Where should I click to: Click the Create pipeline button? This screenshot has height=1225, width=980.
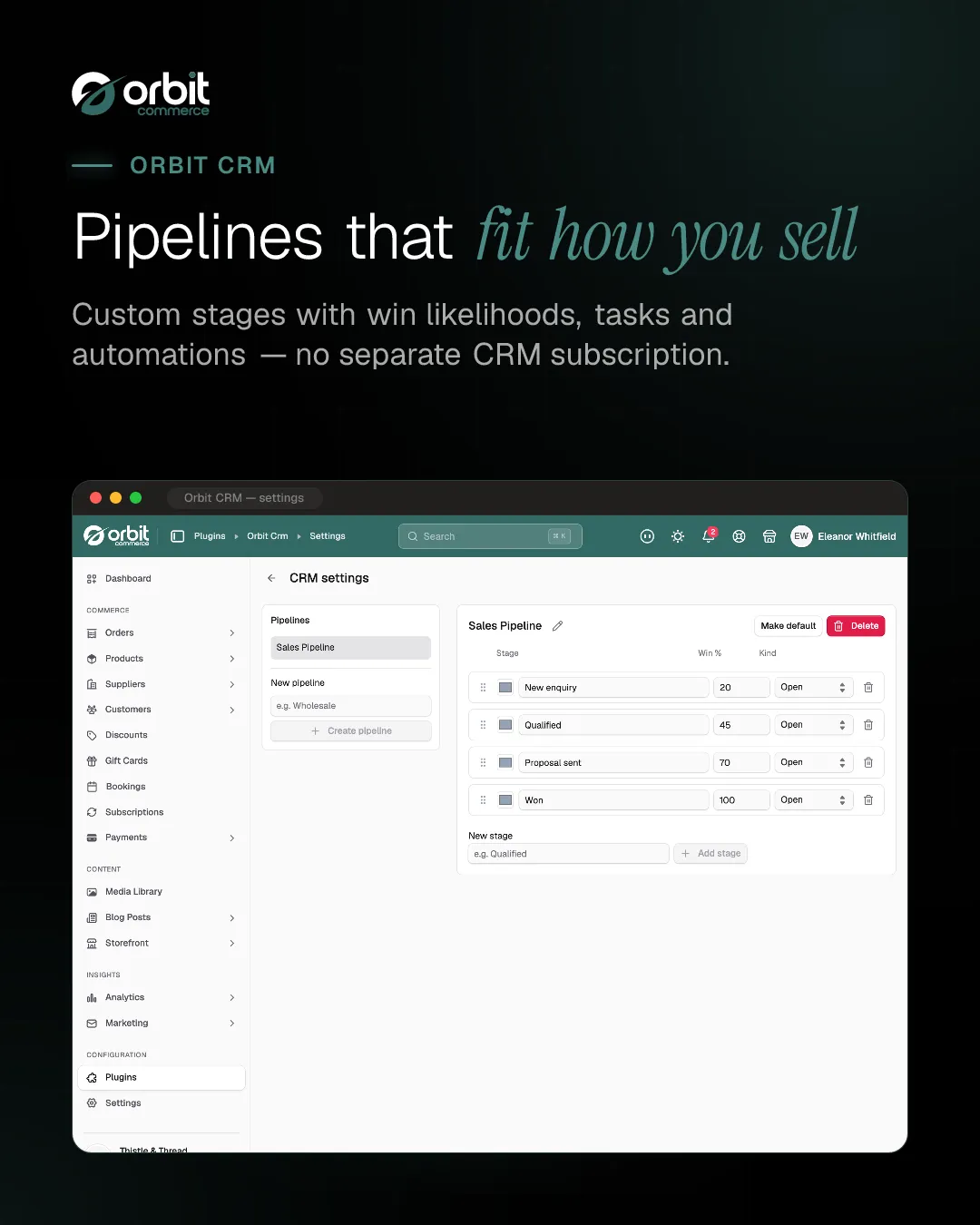tap(351, 731)
